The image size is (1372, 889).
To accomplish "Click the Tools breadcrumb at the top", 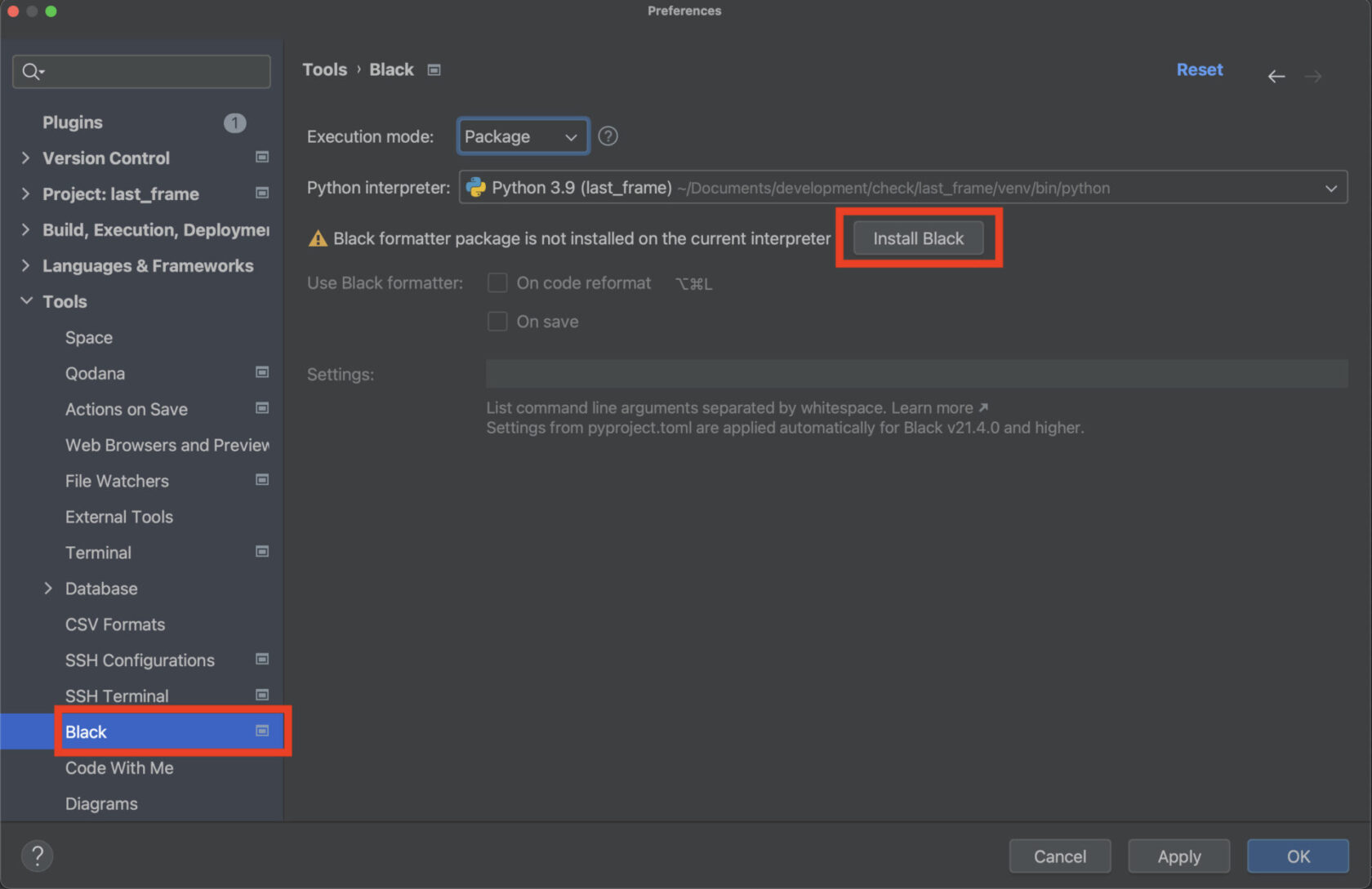I will 324,69.
